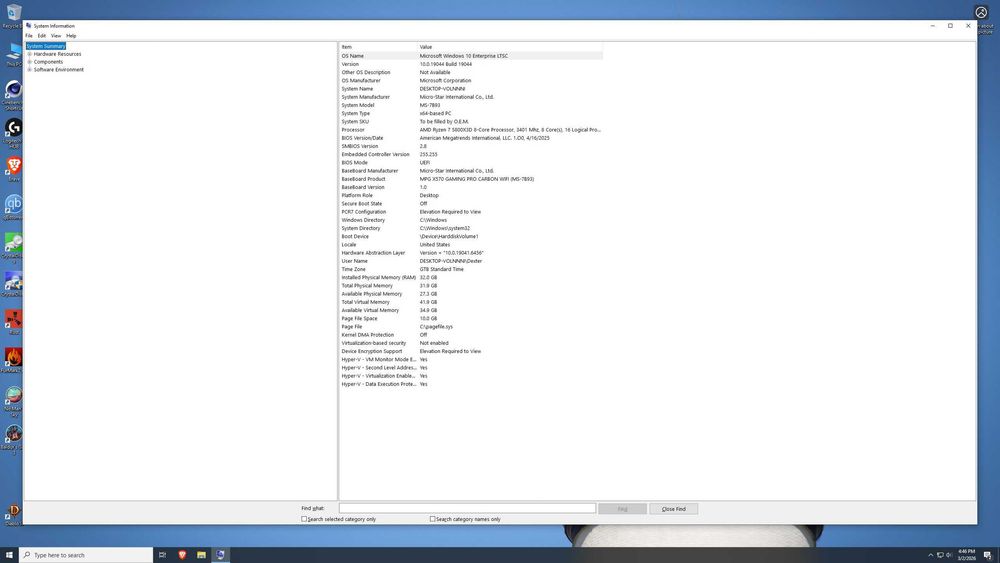
Task: Launch the Diablo desktop shortcut
Action: pyautogui.click(x=13, y=512)
